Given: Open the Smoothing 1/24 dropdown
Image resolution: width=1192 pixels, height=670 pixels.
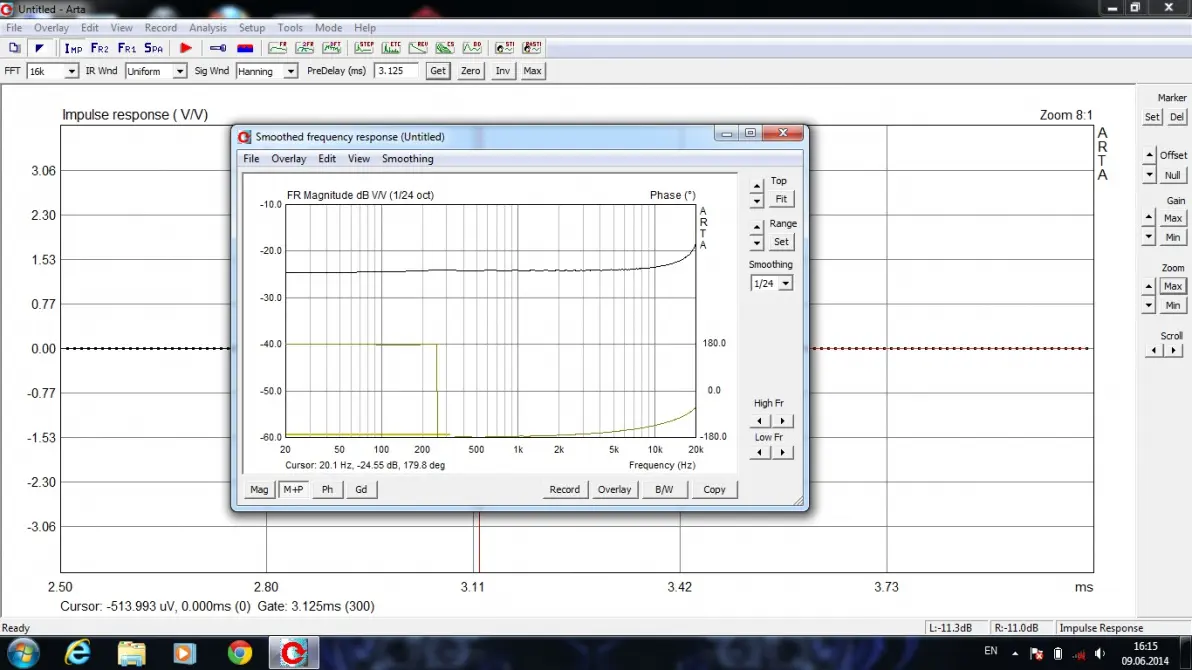Looking at the screenshot, I should click(x=785, y=284).
